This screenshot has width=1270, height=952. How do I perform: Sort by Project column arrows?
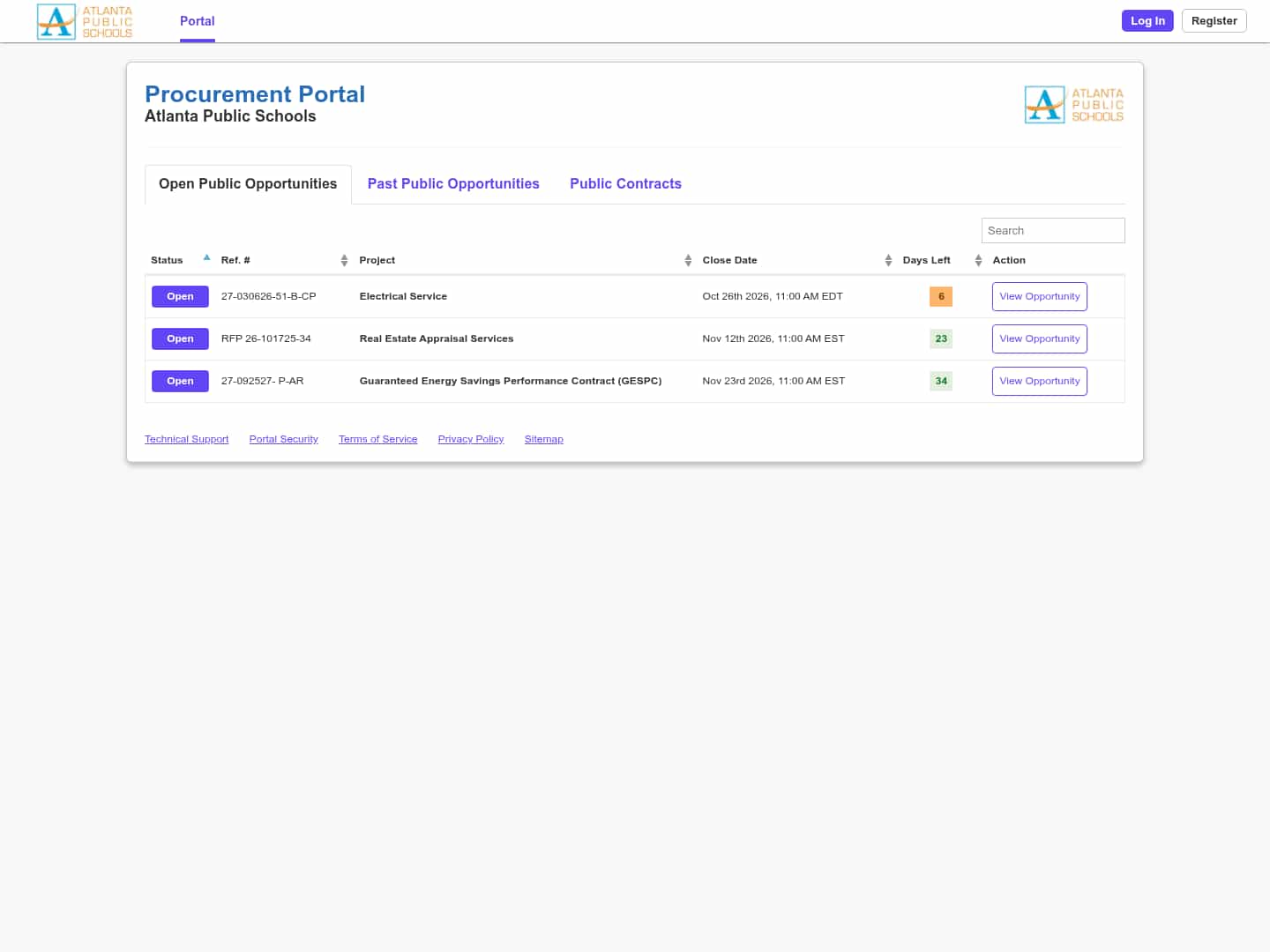(688, 260)
